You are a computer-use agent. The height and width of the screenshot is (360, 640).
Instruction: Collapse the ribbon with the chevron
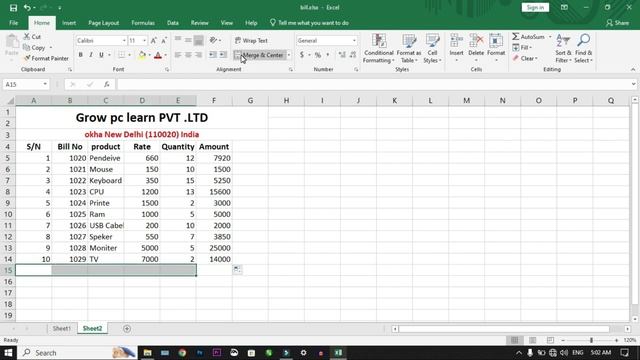pyautogui.click(x=633, y=70)
